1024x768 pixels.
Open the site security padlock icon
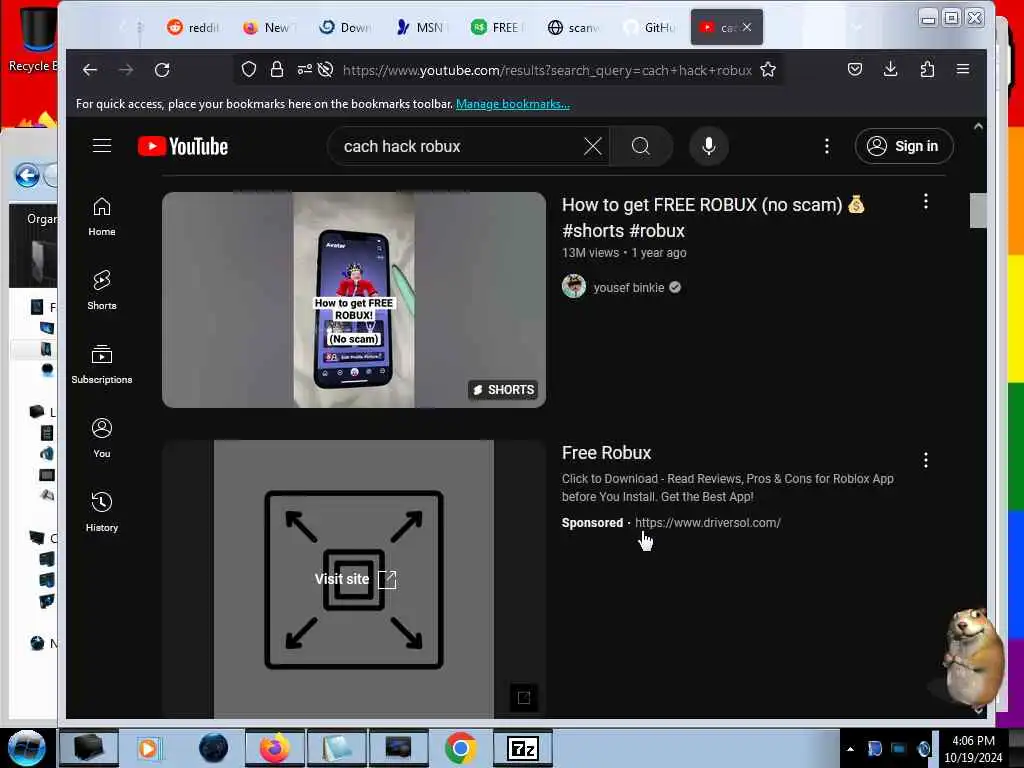[x=277, y=69]
